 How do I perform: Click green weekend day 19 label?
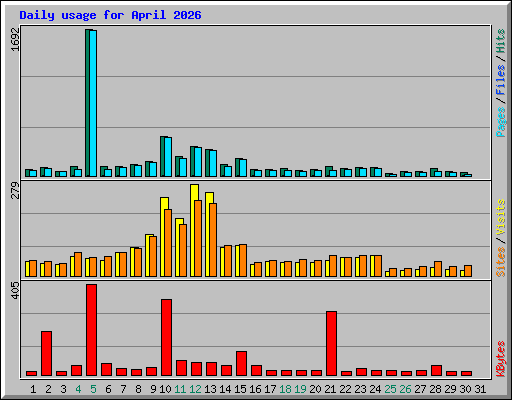pos(300,389)
